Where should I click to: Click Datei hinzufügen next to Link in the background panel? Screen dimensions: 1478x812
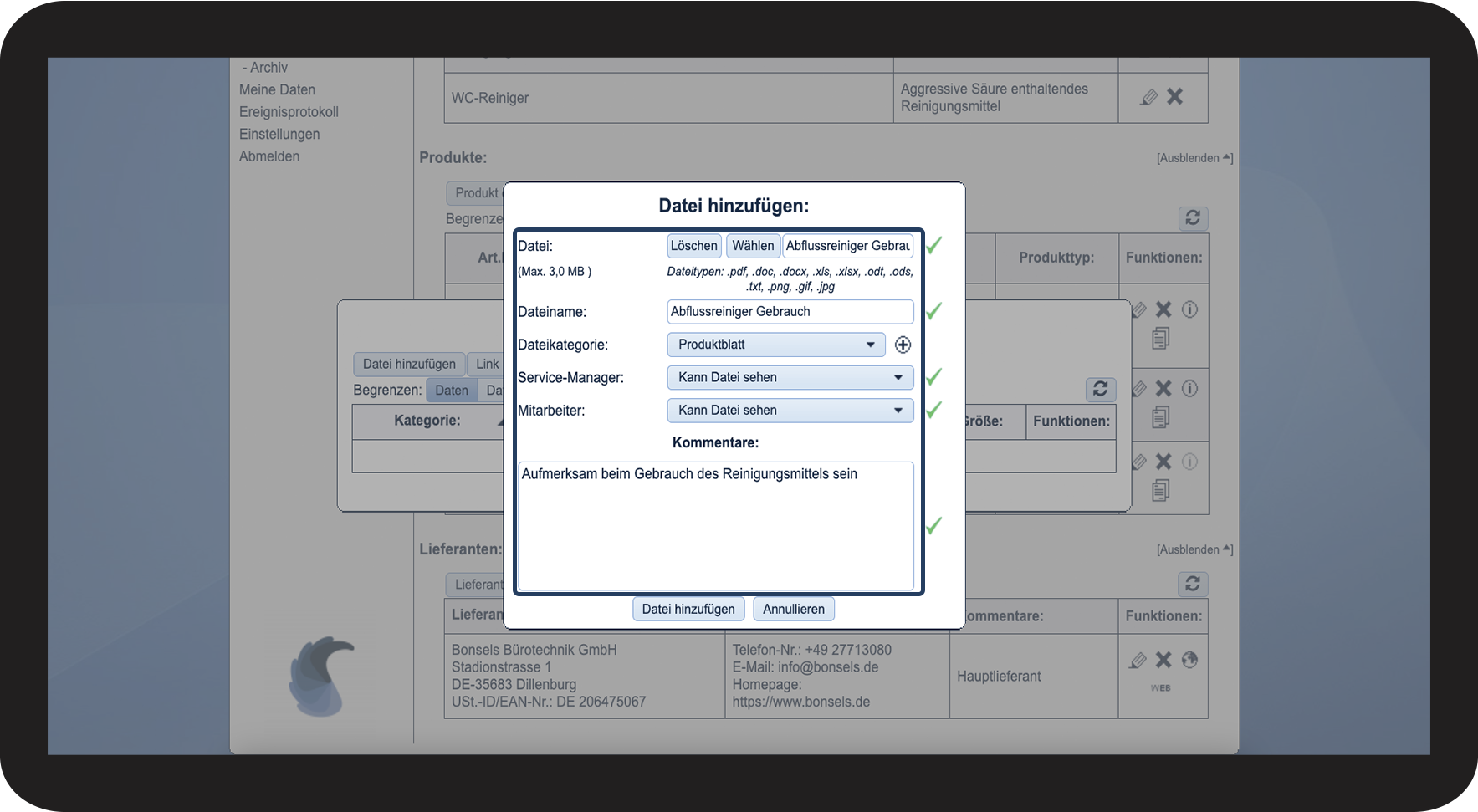click(x=409, y=364)
